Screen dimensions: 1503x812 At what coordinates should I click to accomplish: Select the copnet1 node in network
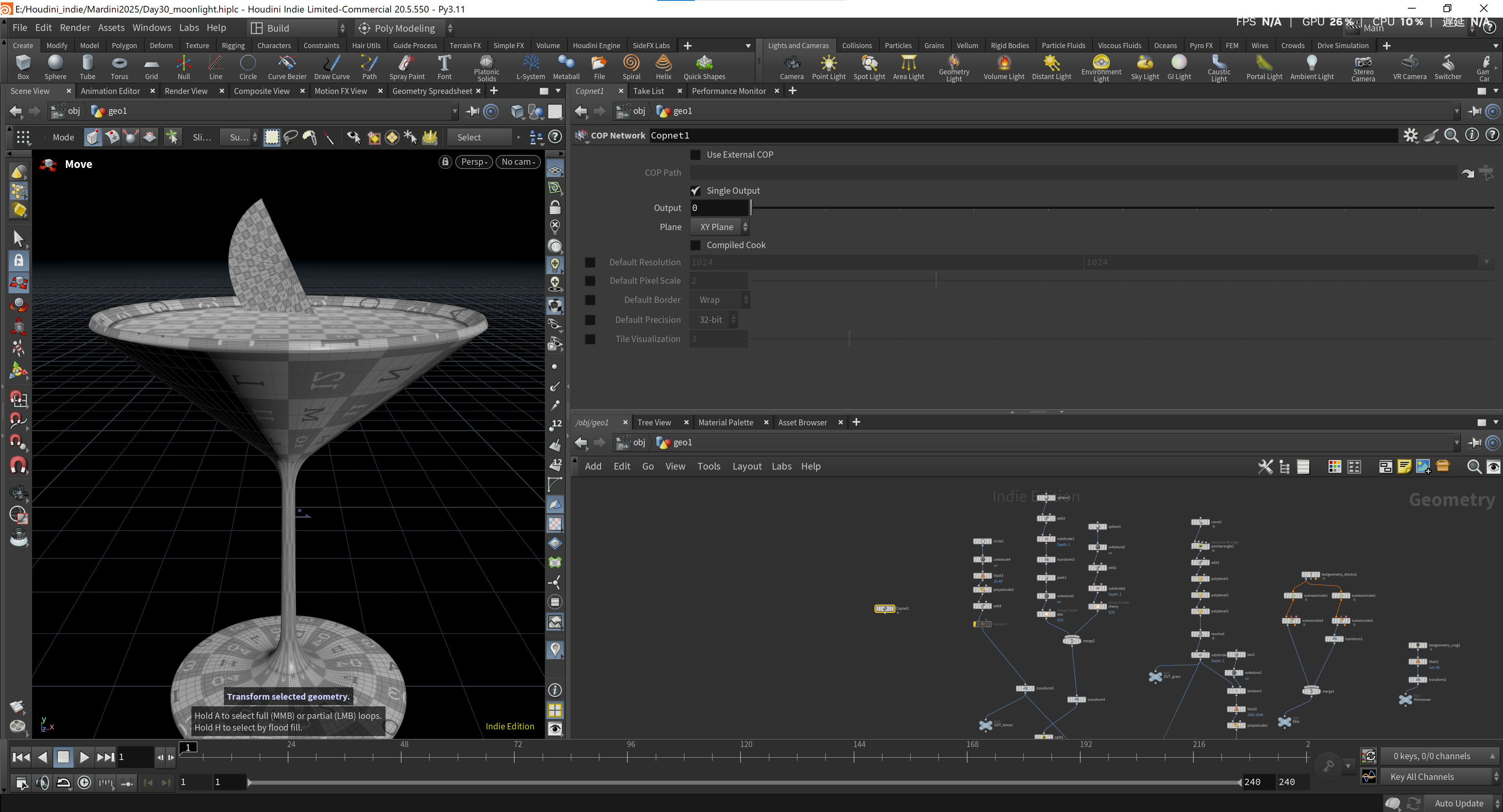point(885,609)
